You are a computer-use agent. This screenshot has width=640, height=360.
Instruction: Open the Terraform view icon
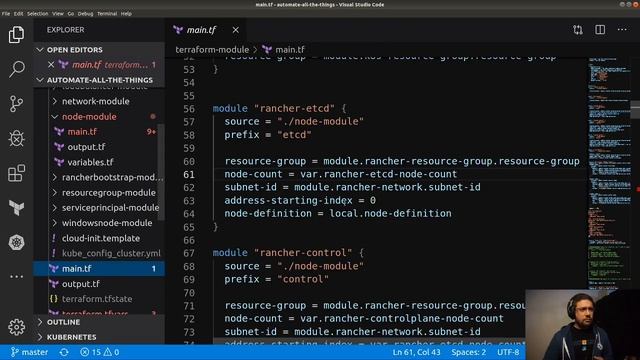point(16,208)
